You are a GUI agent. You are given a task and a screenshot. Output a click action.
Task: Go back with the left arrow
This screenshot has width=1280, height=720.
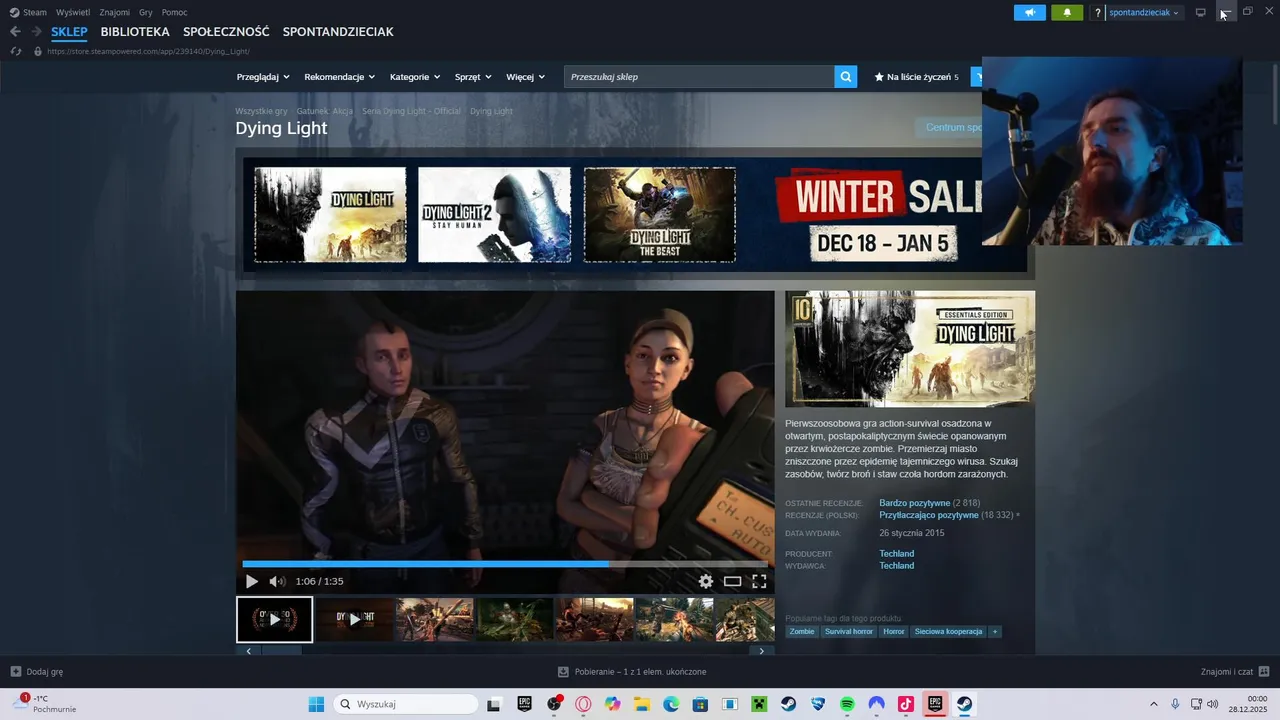(x=15, y=32)
